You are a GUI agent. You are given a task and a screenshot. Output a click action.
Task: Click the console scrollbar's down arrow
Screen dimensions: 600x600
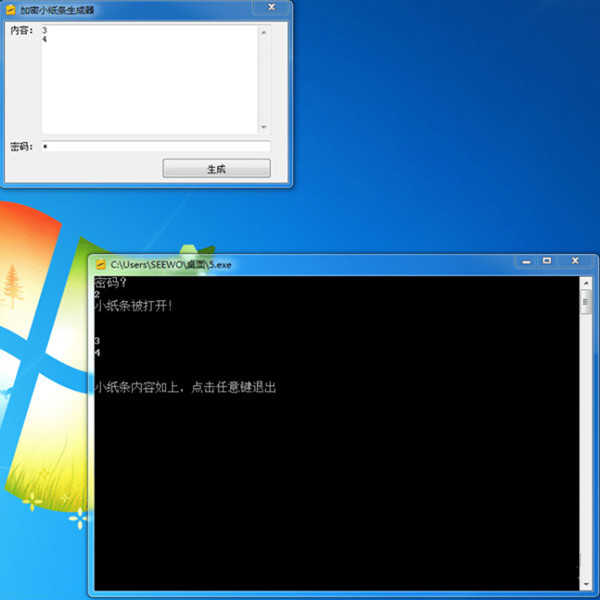point(586,583)
